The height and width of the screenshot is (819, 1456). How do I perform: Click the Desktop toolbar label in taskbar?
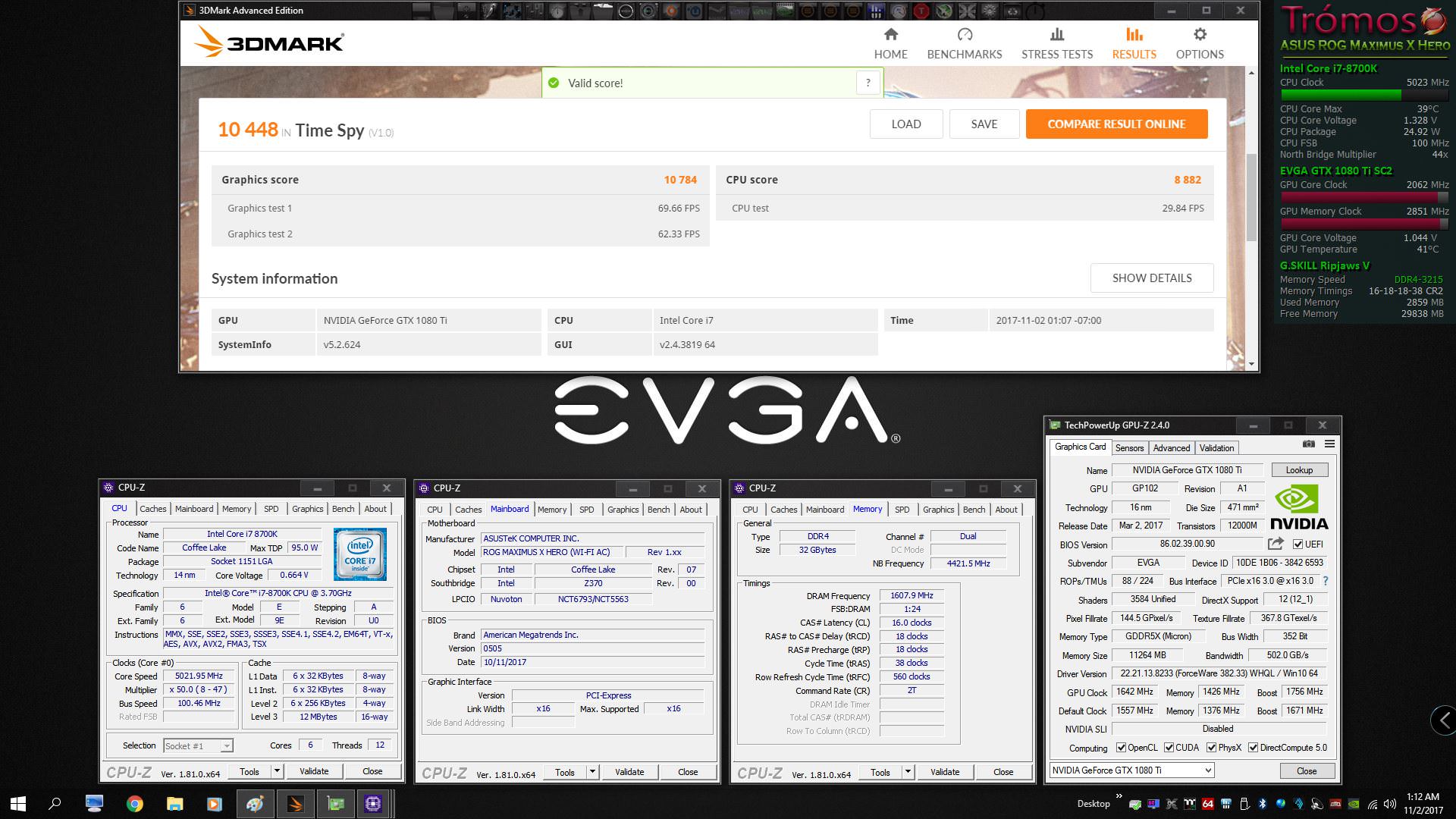click(1093, 804)
